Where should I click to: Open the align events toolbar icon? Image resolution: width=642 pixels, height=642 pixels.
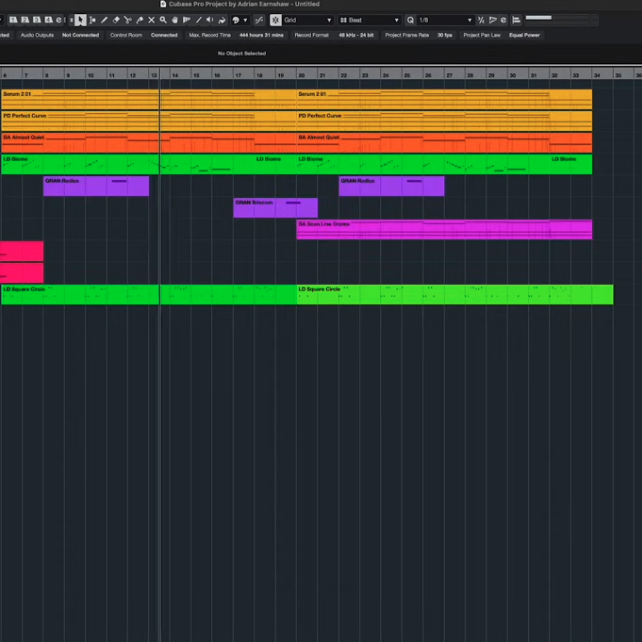click(x=516, y=20)
